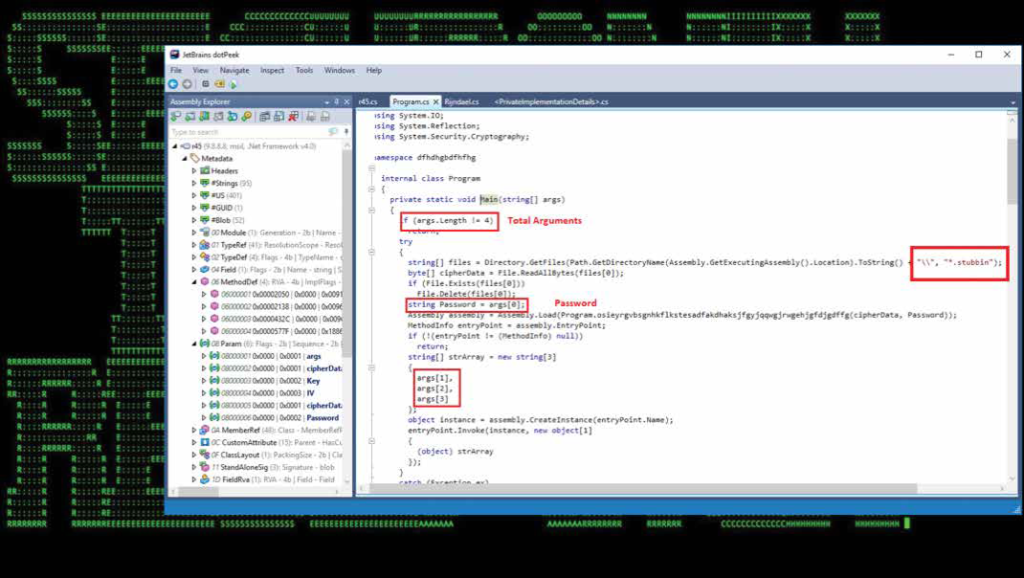Click the Navigate Forward arrow in toolbar
Screen dimensions: 1024x578
(186, 85)
